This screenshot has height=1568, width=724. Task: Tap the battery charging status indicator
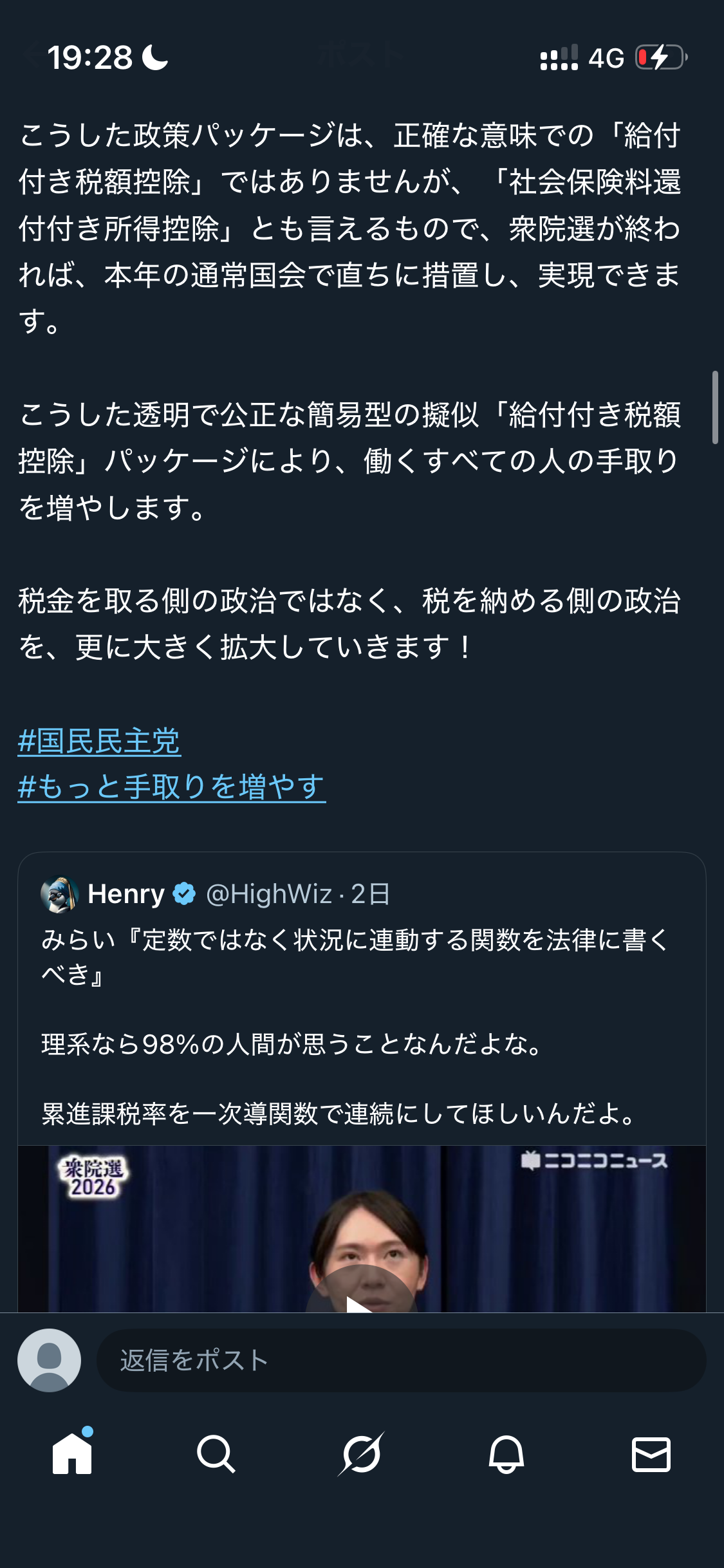(x=661, y=57)
